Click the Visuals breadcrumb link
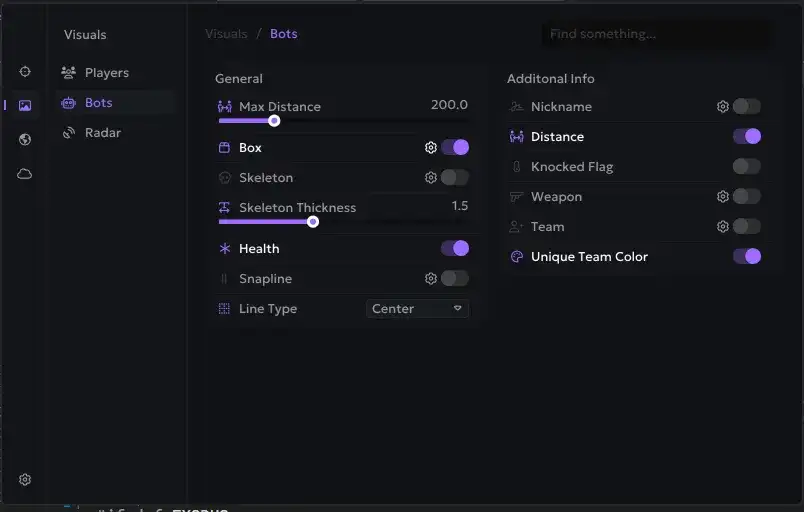 pyautogui.click(x=226, y=34)
